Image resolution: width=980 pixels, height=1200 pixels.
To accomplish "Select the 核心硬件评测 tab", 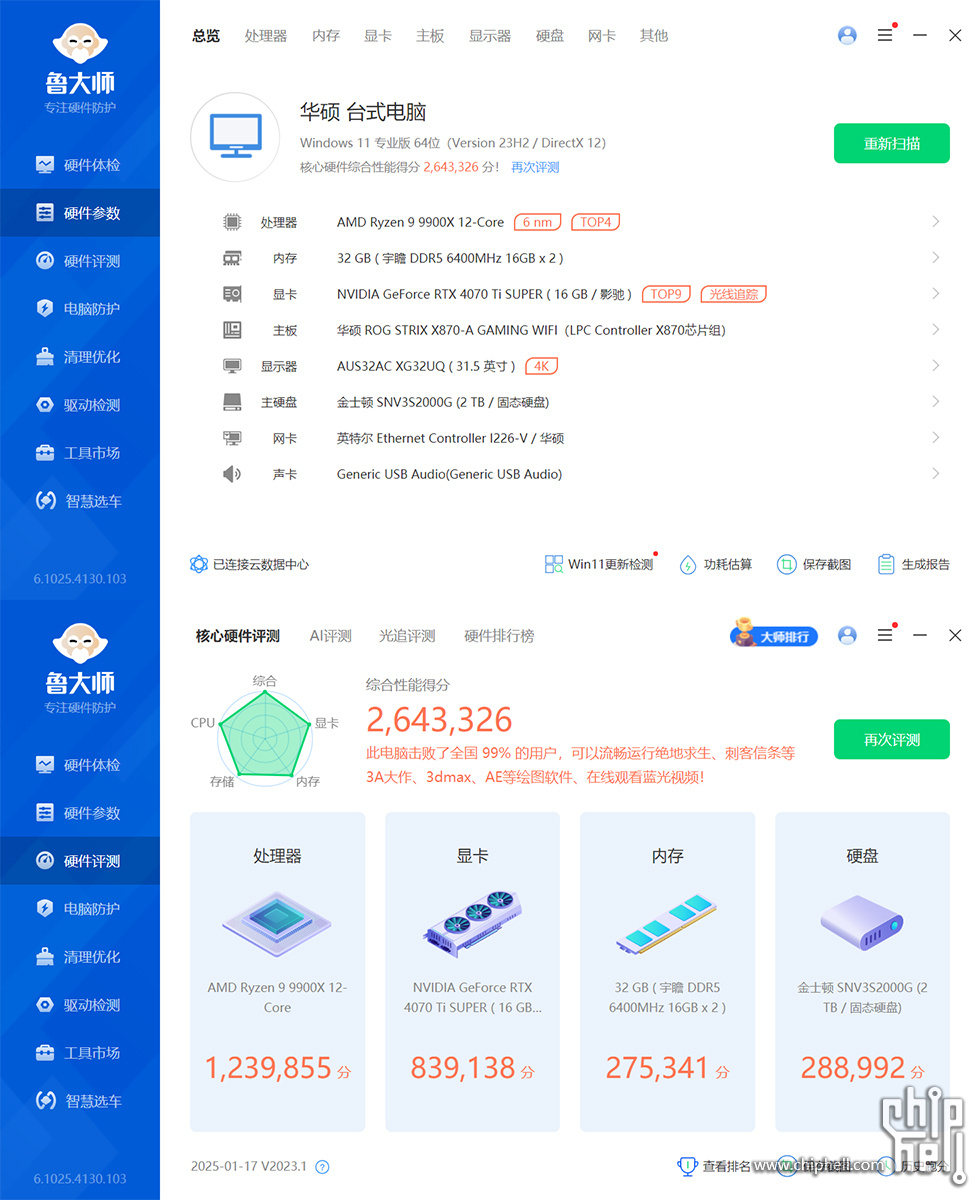I will point(238,636).
